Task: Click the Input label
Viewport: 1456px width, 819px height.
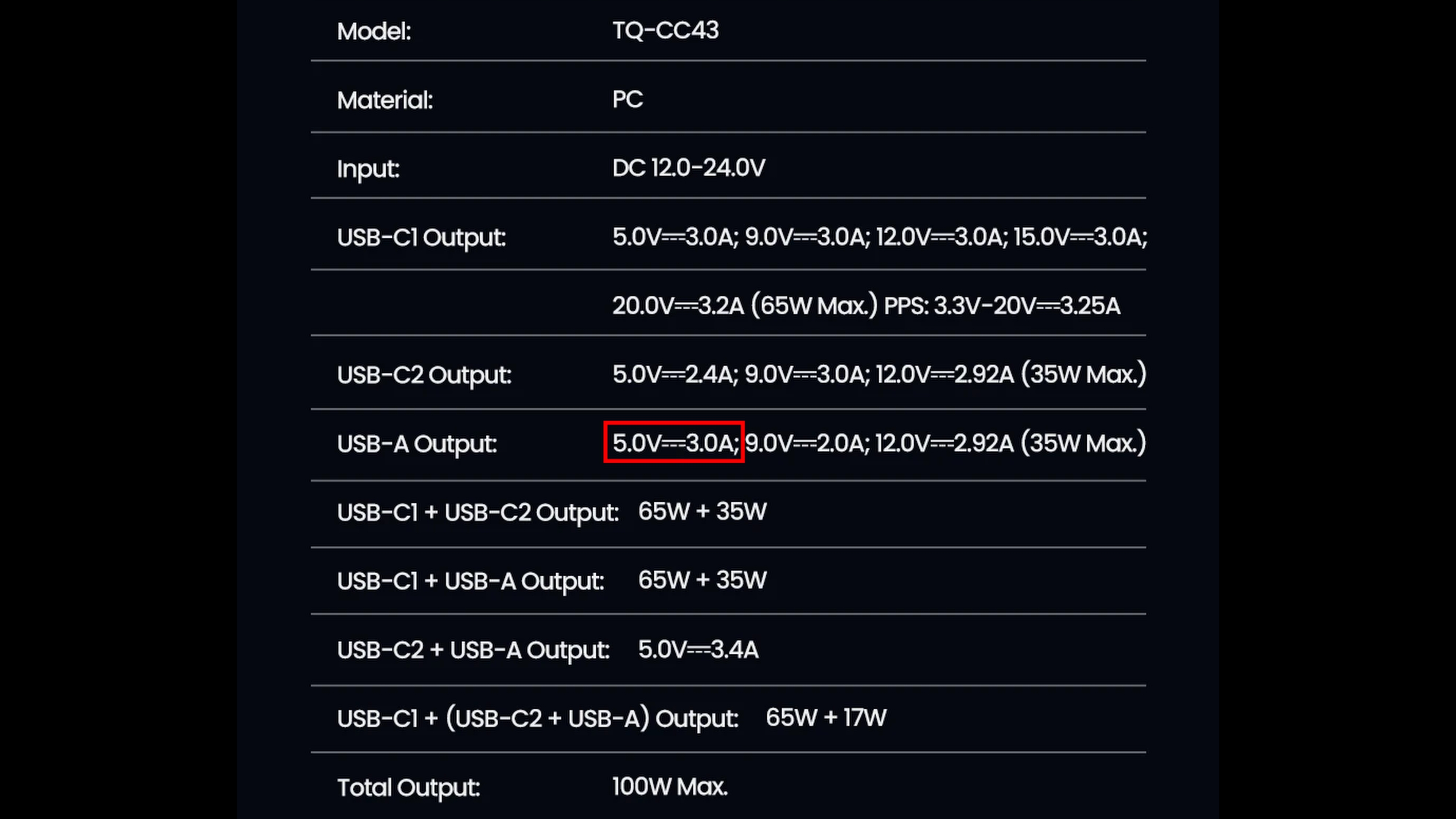Action: 368,168
